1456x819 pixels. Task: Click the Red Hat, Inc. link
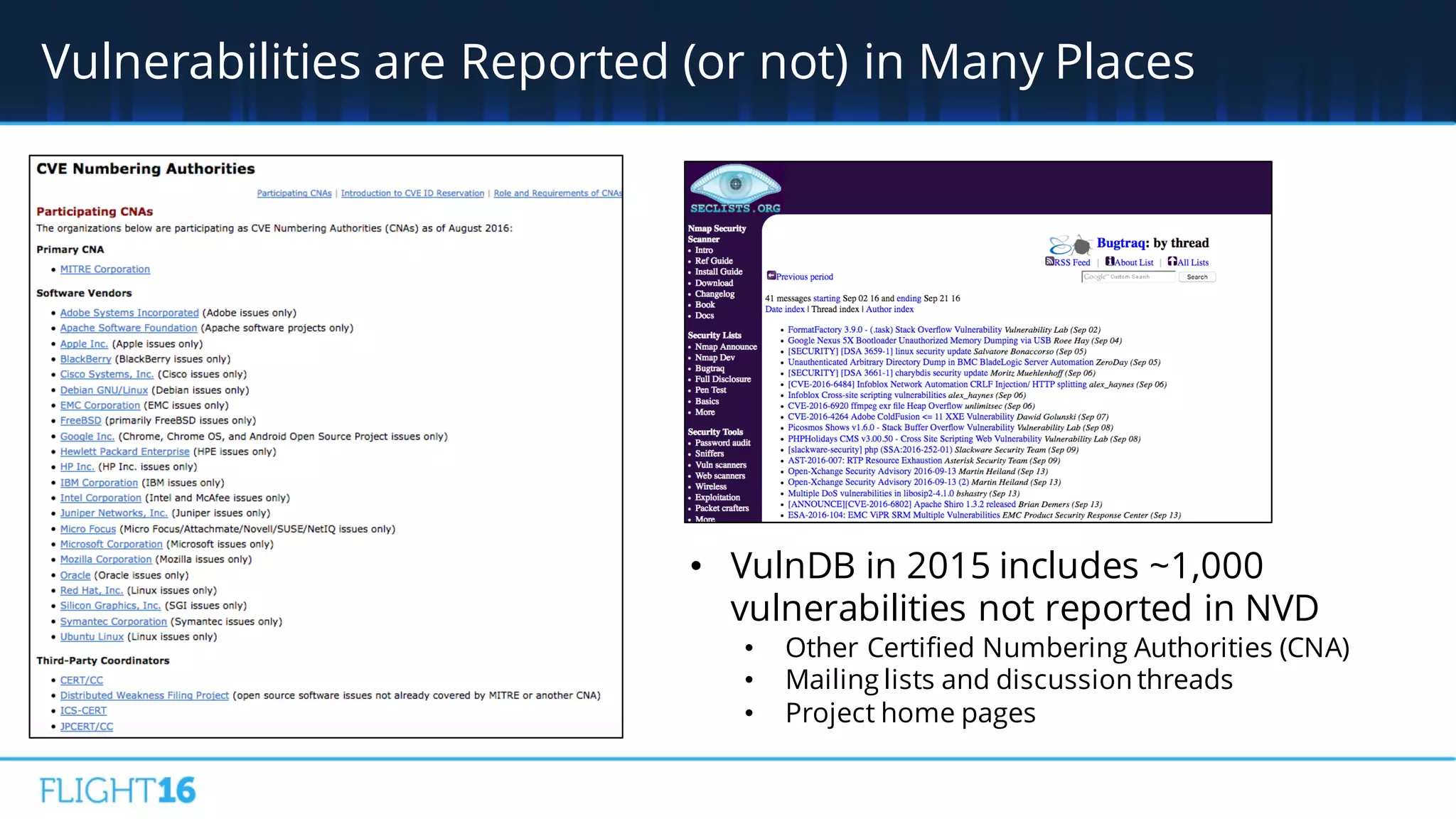pyautogui.click(x=92, y=590)
